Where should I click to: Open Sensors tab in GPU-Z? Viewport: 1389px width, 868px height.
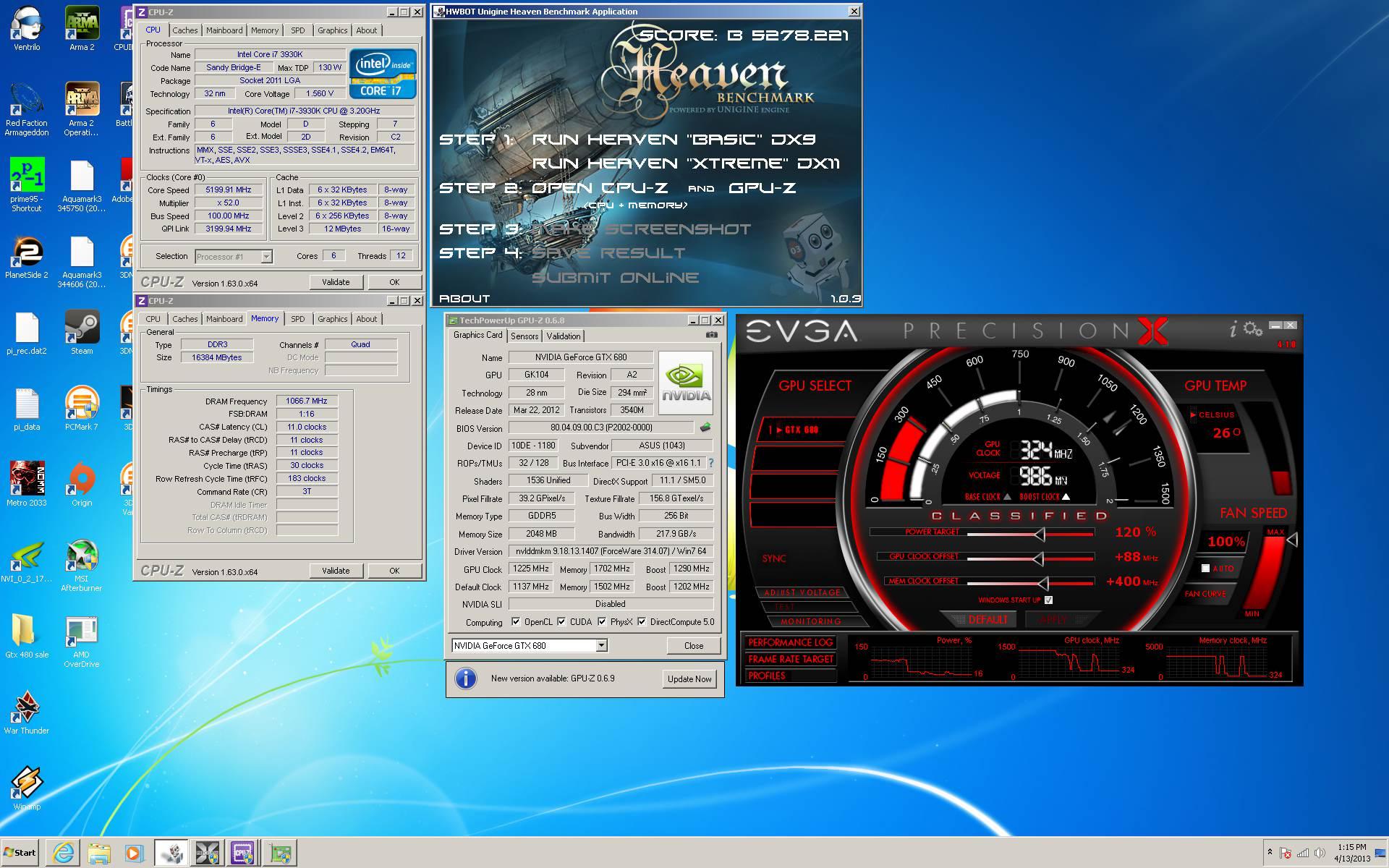(524, 336)
